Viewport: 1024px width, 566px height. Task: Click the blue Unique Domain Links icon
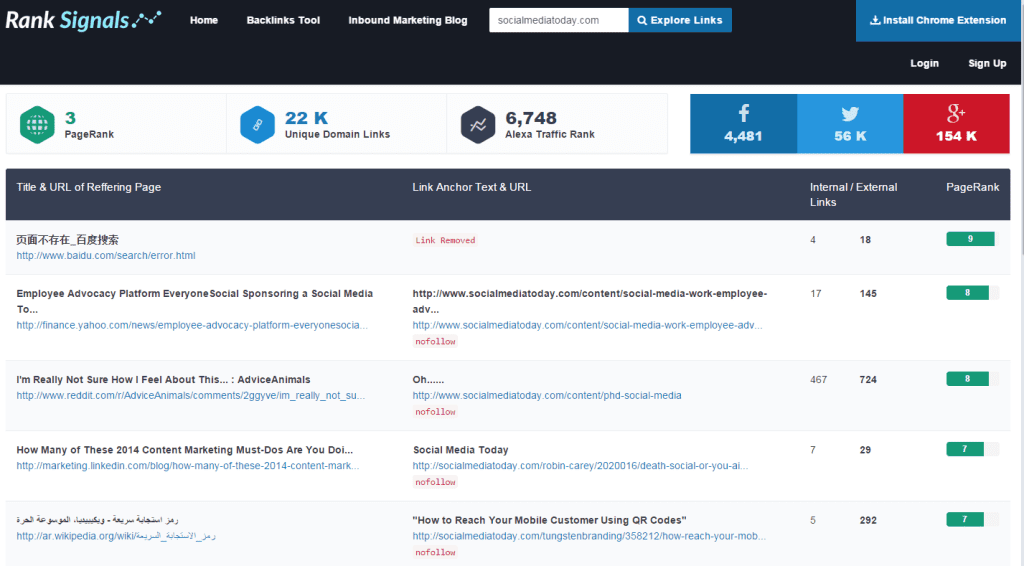pos(257,125)
